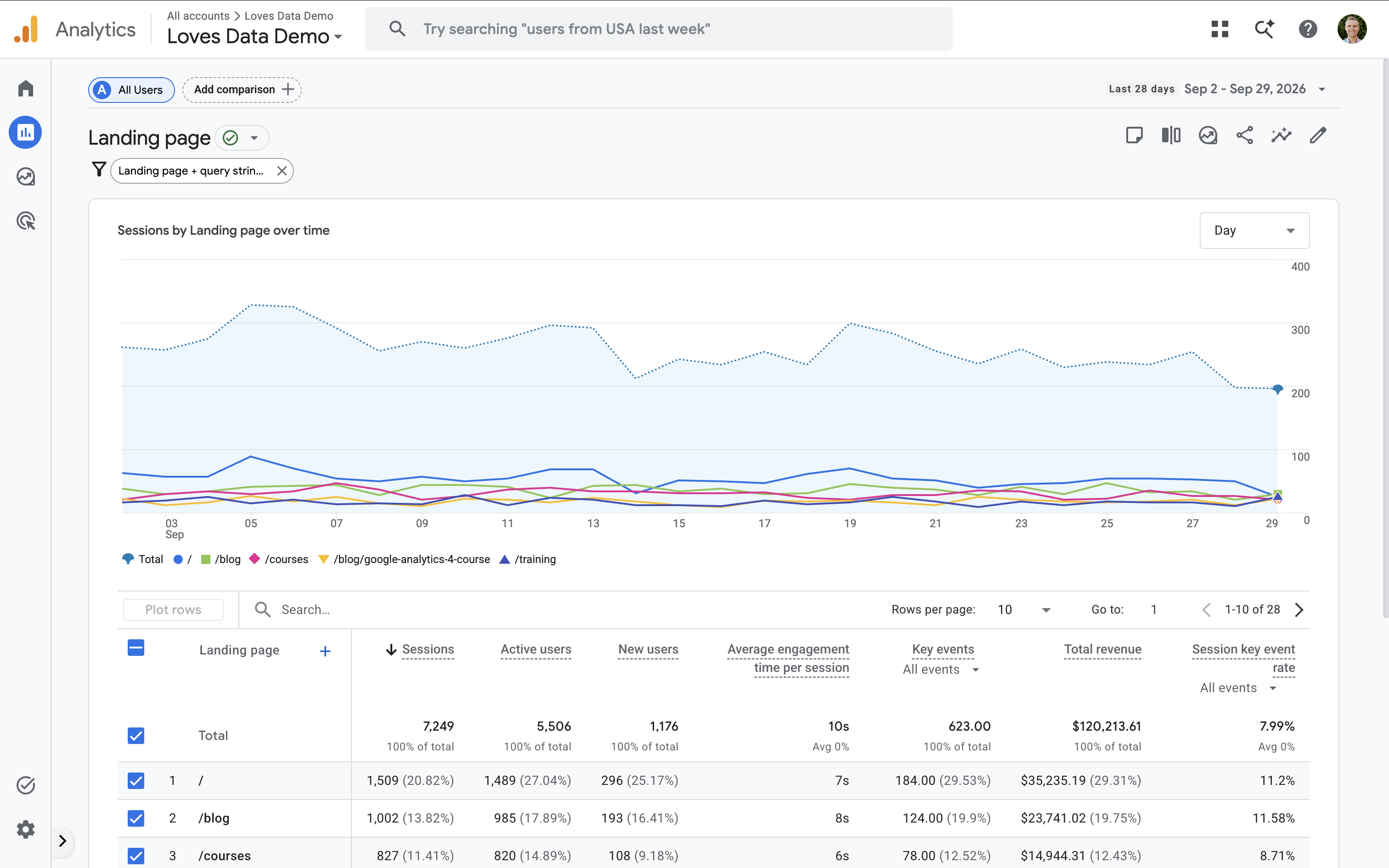Click the Google Analytics logo
1389x868 pixels.
26,28
